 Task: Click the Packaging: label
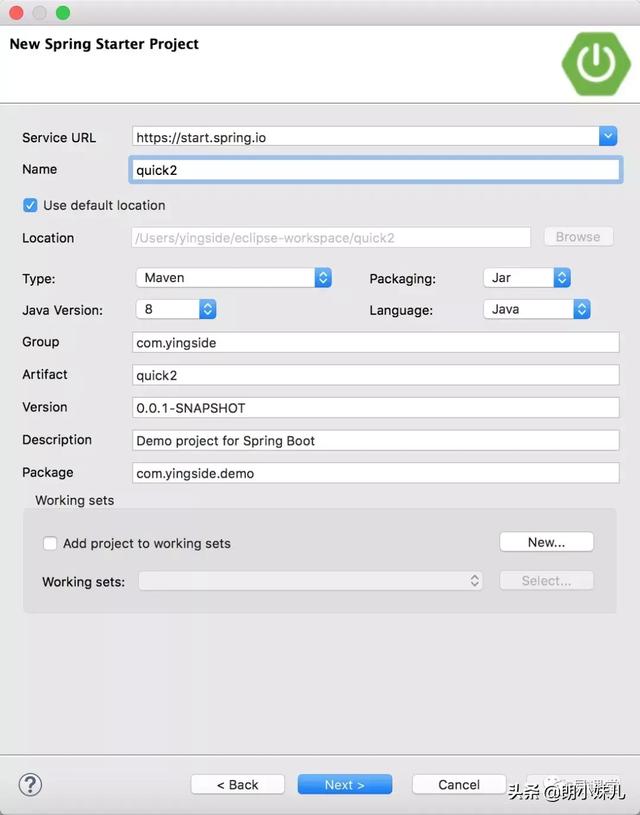[402, 279]
